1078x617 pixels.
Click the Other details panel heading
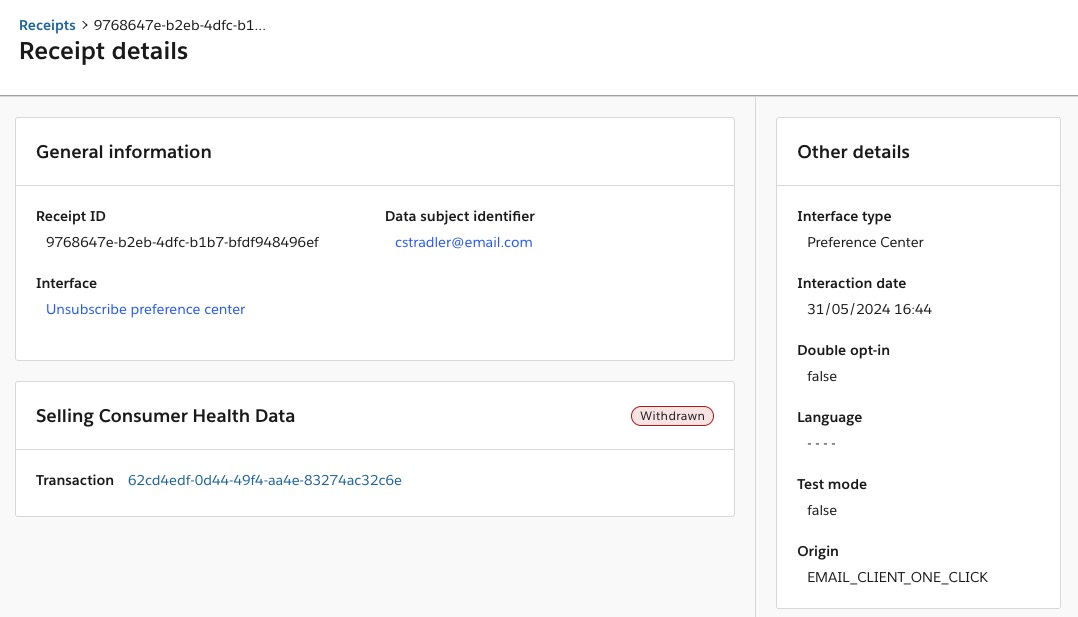point(853,152)
